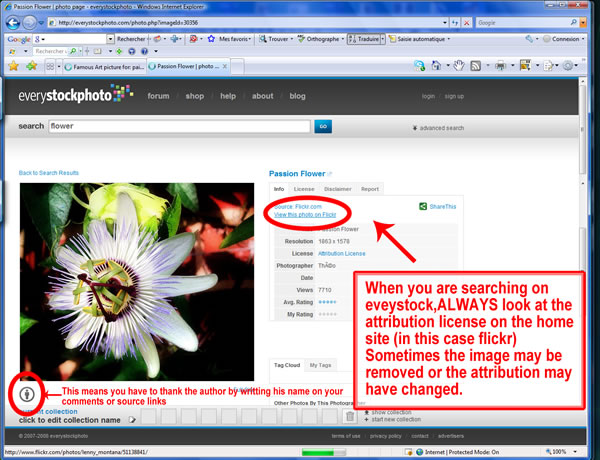Click the search field containing flower
The height and width of the screenshot is (460, 600).
pos(179,126)
